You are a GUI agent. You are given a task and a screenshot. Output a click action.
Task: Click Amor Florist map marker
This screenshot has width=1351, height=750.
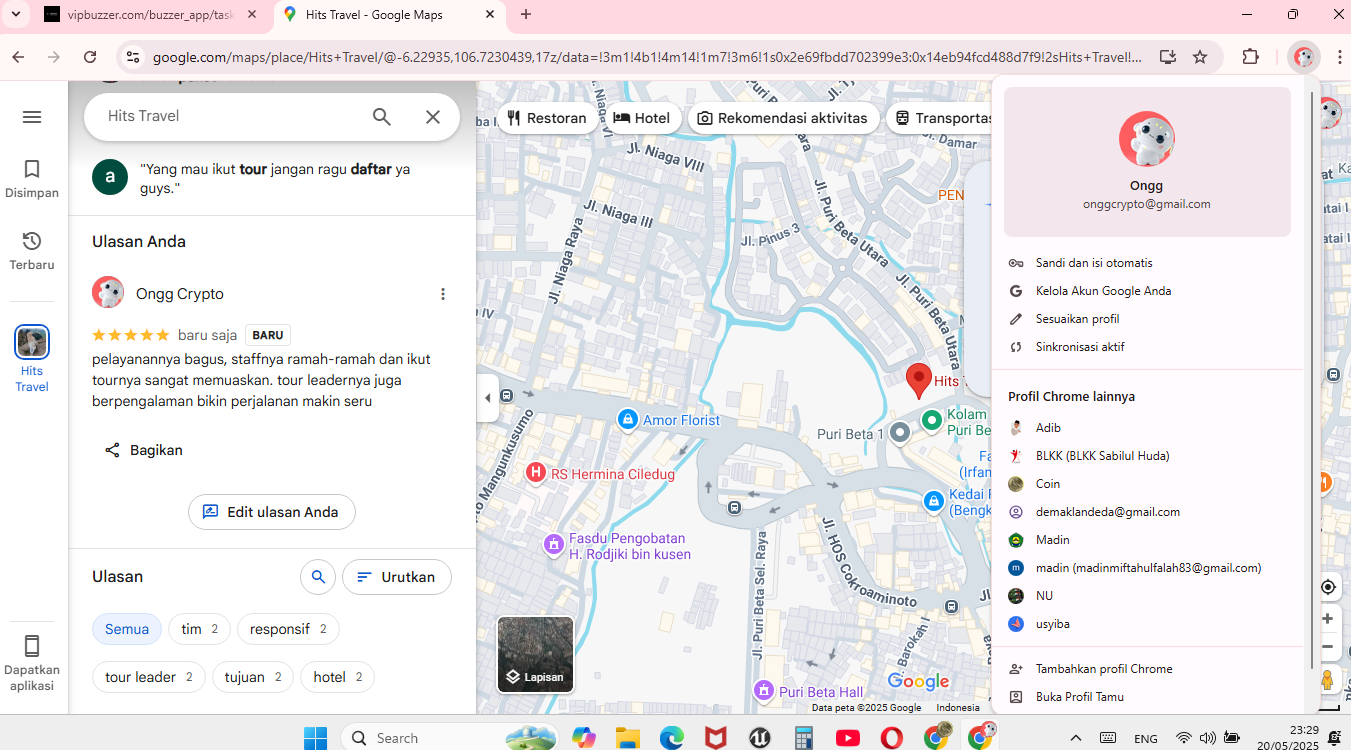627,420
